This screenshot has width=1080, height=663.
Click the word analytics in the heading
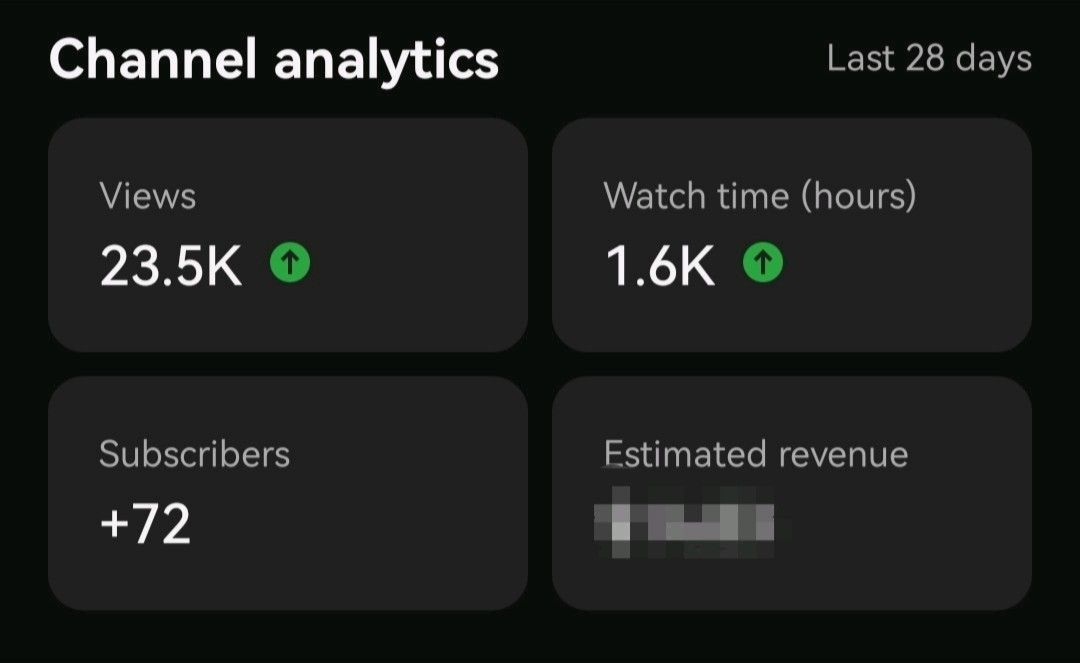(x=386, y=63)
